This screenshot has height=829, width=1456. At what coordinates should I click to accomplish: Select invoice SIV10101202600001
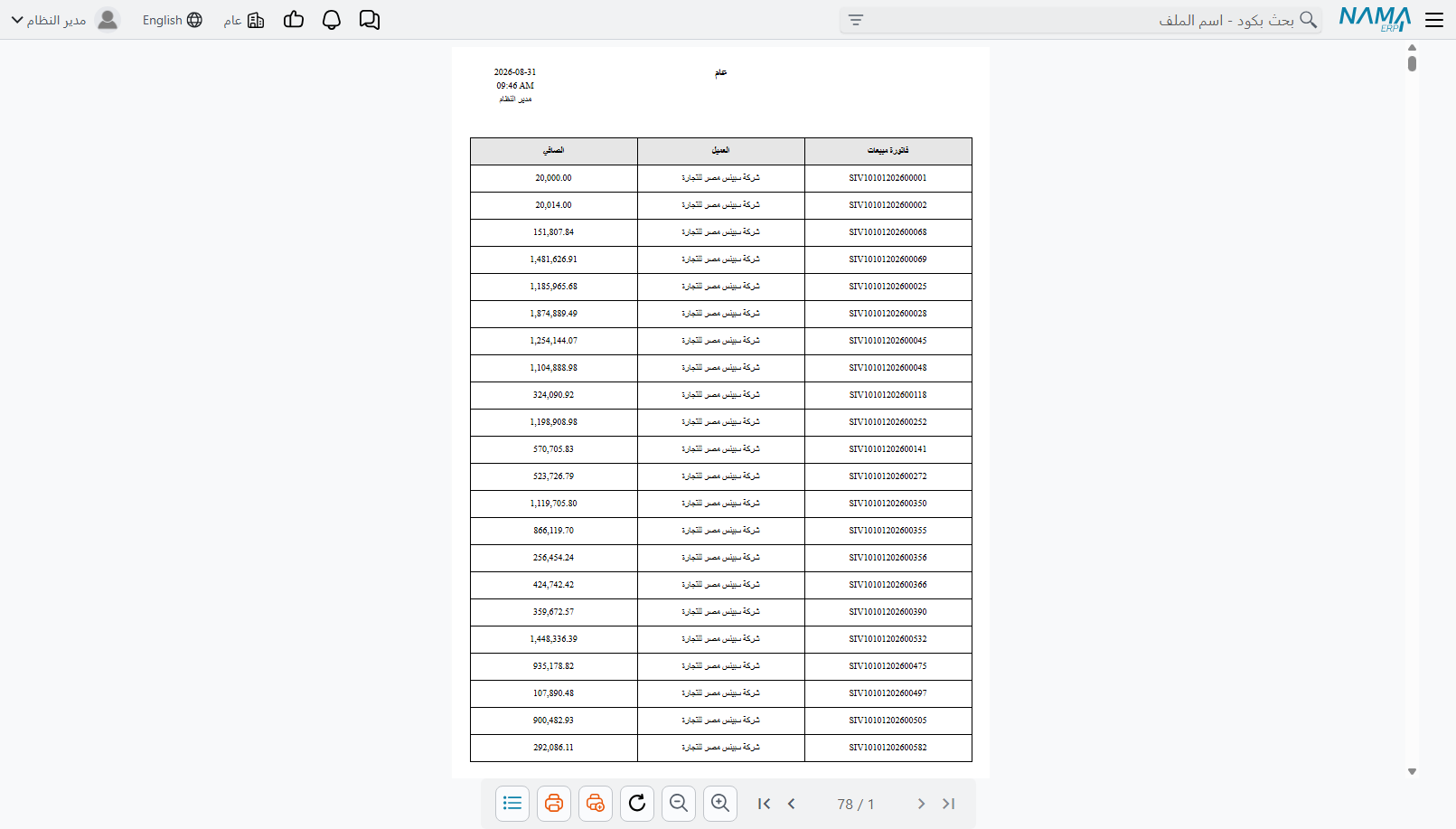tap(888, 178)
